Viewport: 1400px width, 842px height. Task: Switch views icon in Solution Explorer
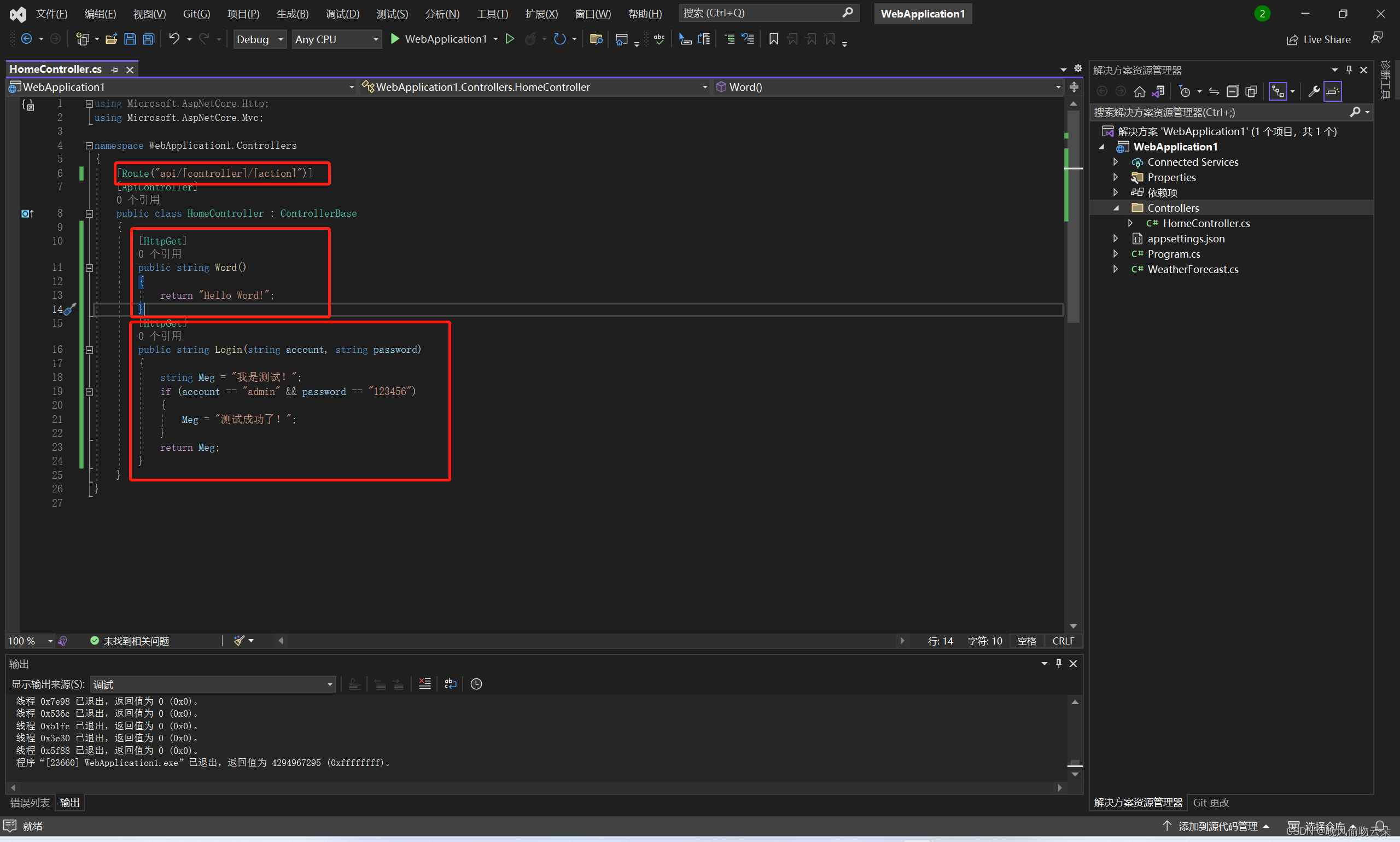coord(1158,91)
